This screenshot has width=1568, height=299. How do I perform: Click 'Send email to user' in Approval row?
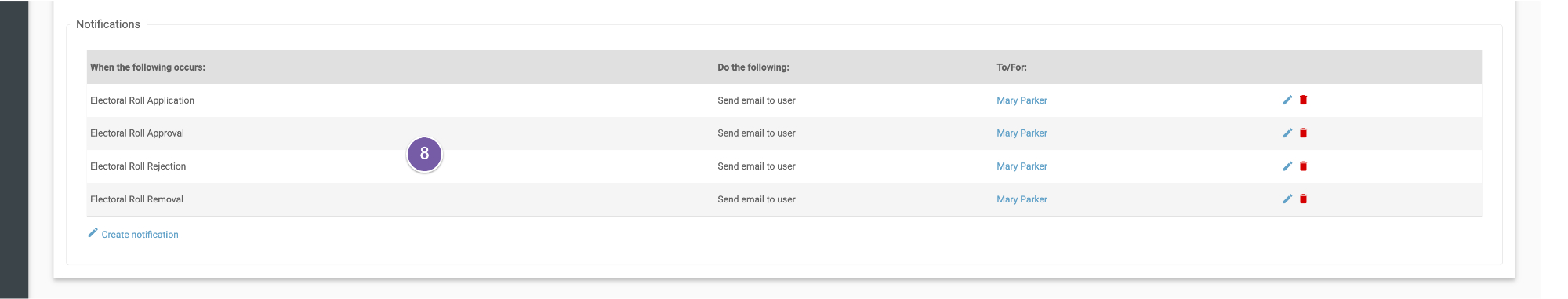[757, 133]
